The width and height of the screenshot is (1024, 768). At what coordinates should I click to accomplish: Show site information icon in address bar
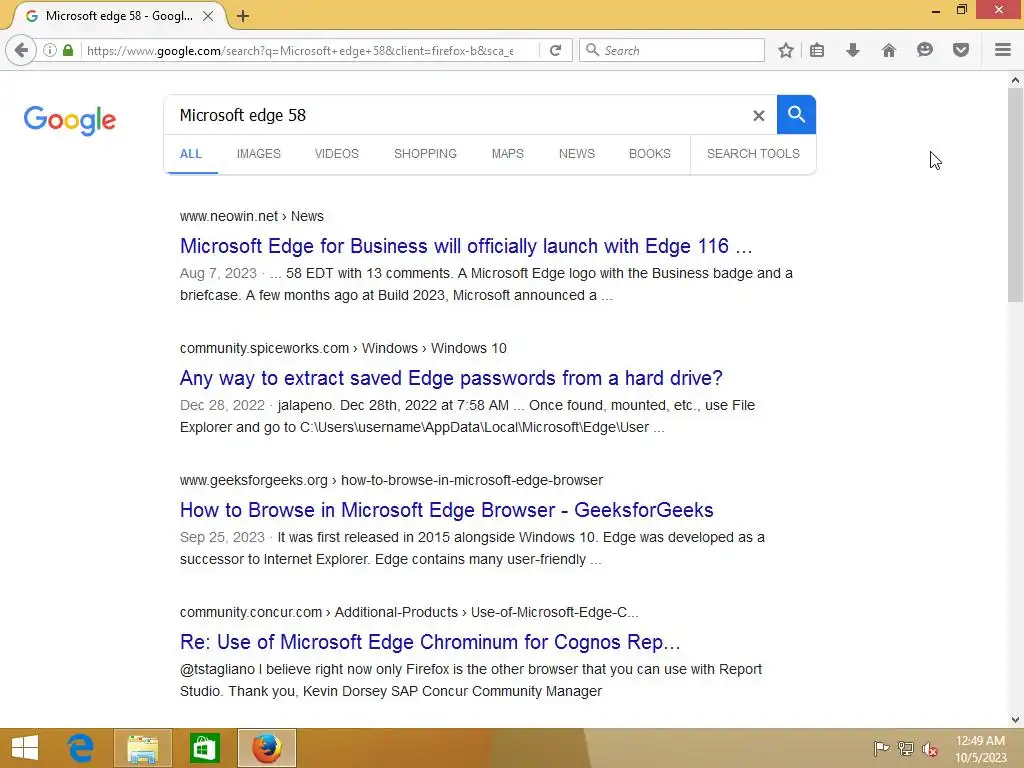click(x=50, y=50)
